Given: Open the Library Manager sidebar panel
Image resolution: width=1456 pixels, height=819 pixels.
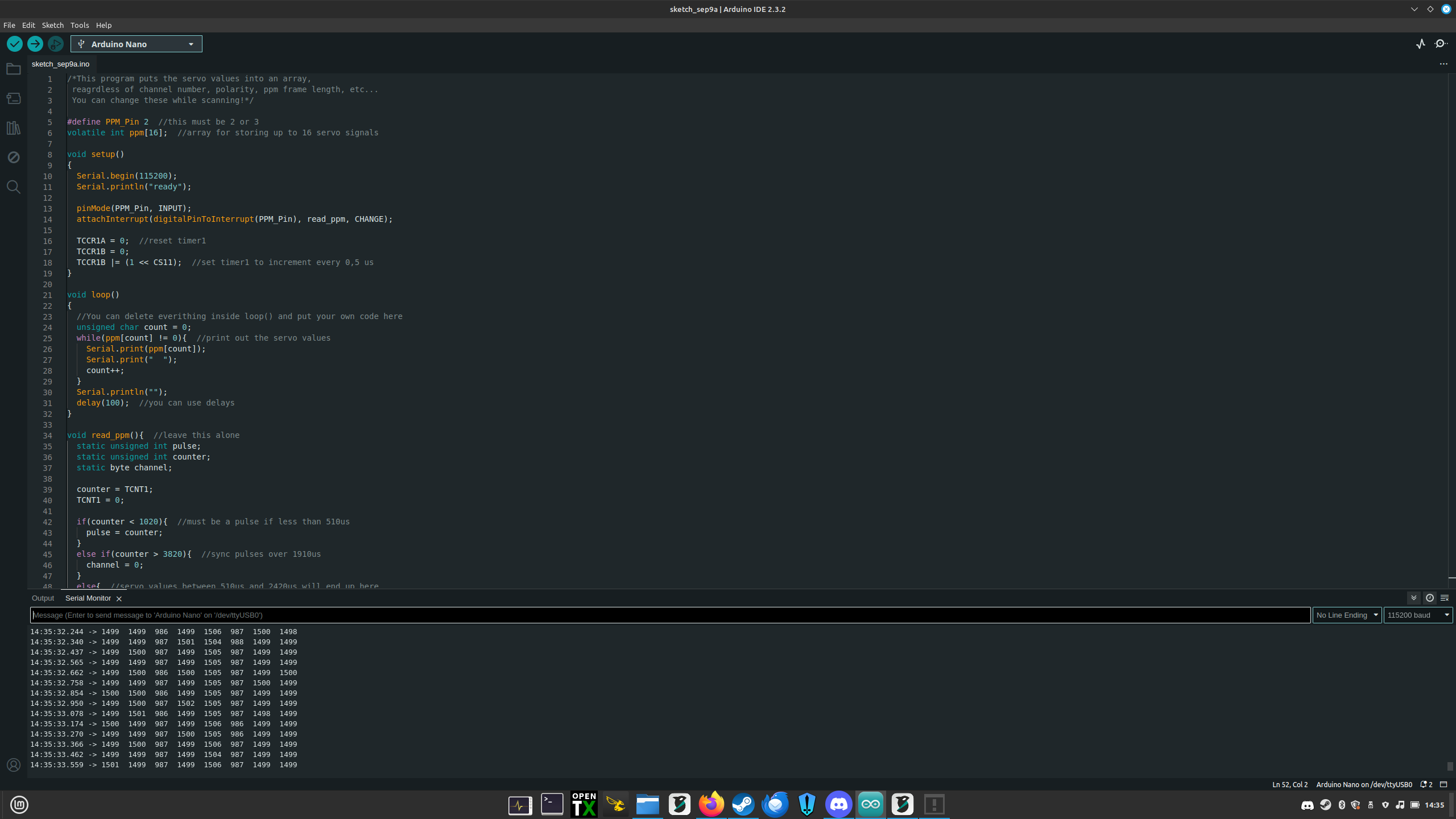Looking at the screenshot, I should tap(14, 128).
